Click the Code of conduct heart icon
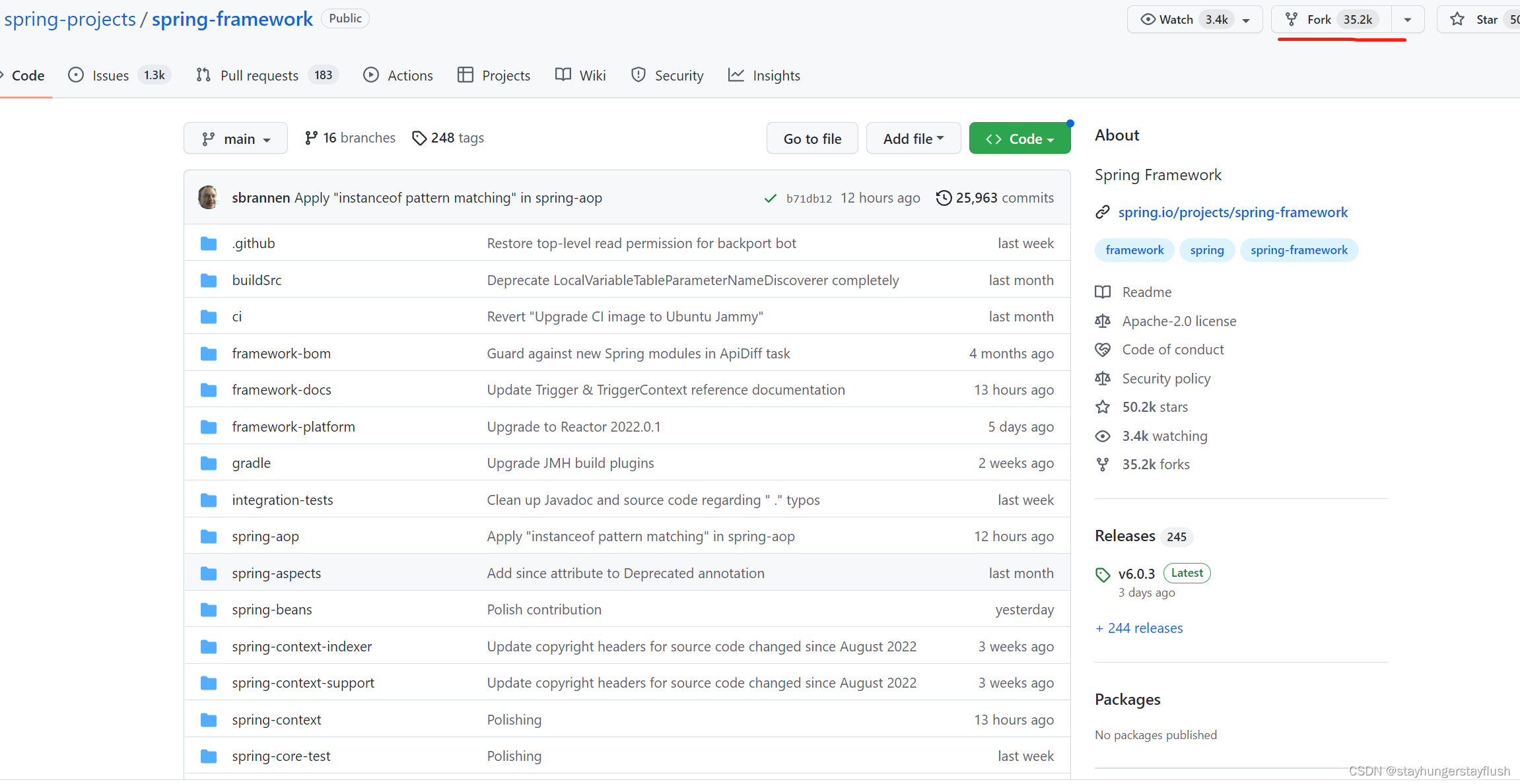This screenshot has height=784, width=1520. click(x=1103, y=350)
